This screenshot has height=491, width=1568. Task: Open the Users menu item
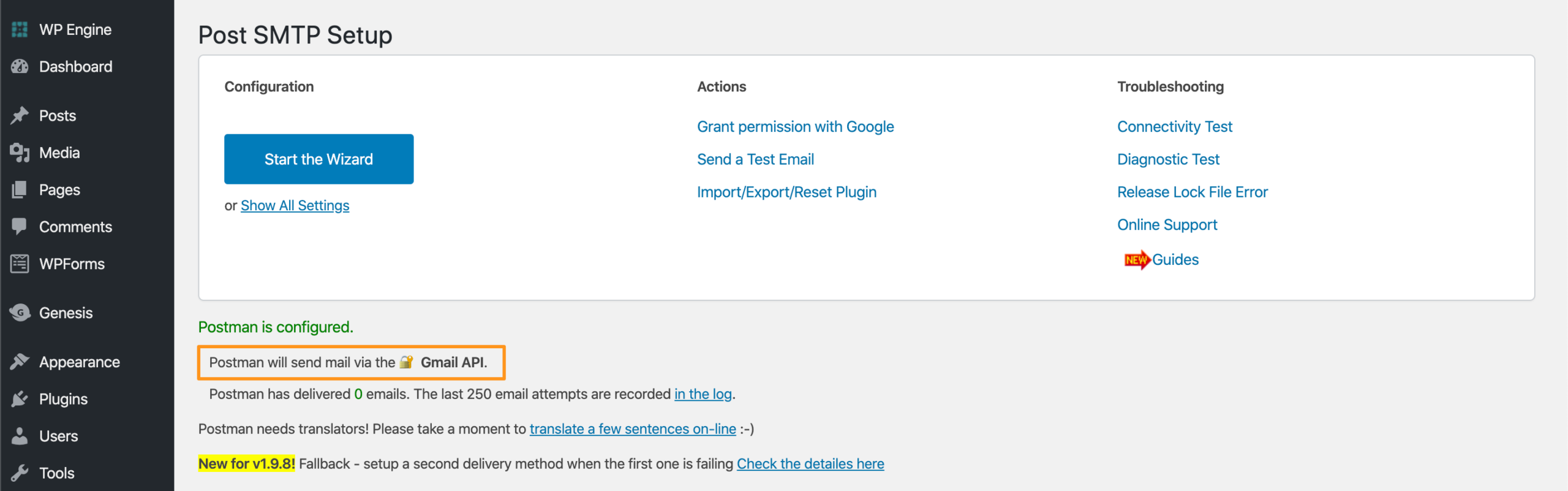(58, 436)
